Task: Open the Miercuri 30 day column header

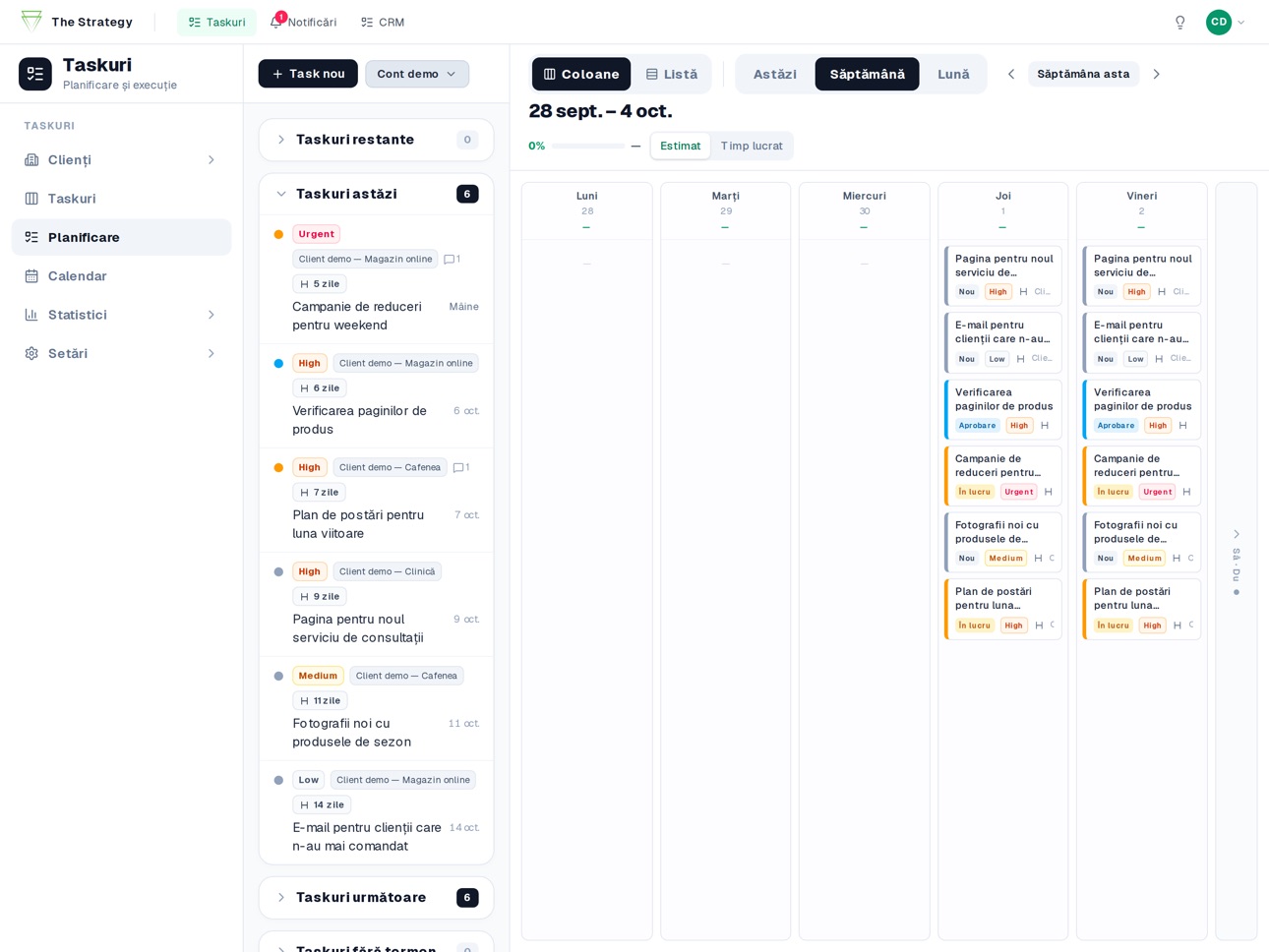Action: [x=865, y=210]
